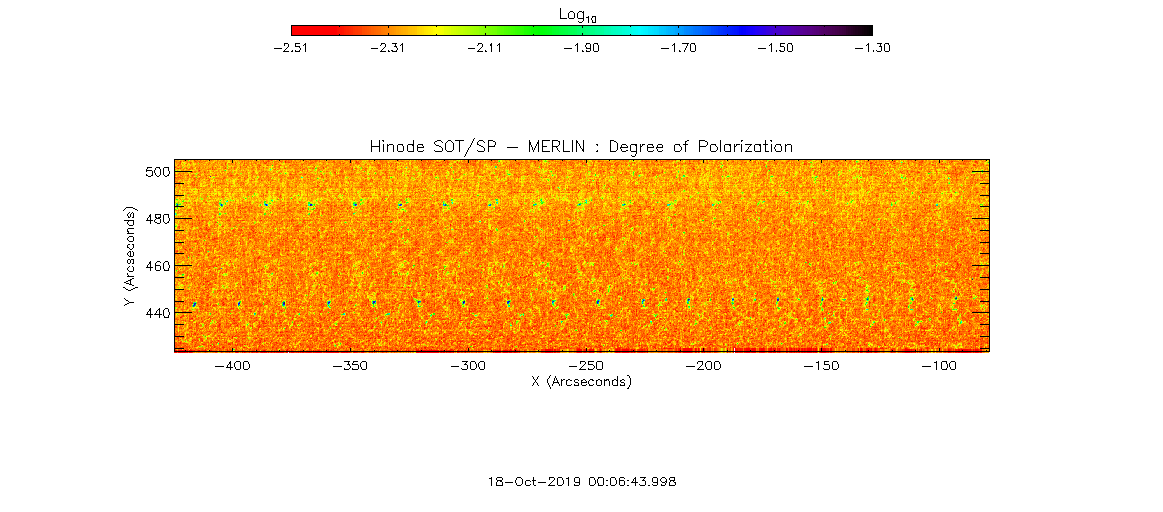Select the -2.51 colorbar tick label
The image size is (1163, 512).
290,47
